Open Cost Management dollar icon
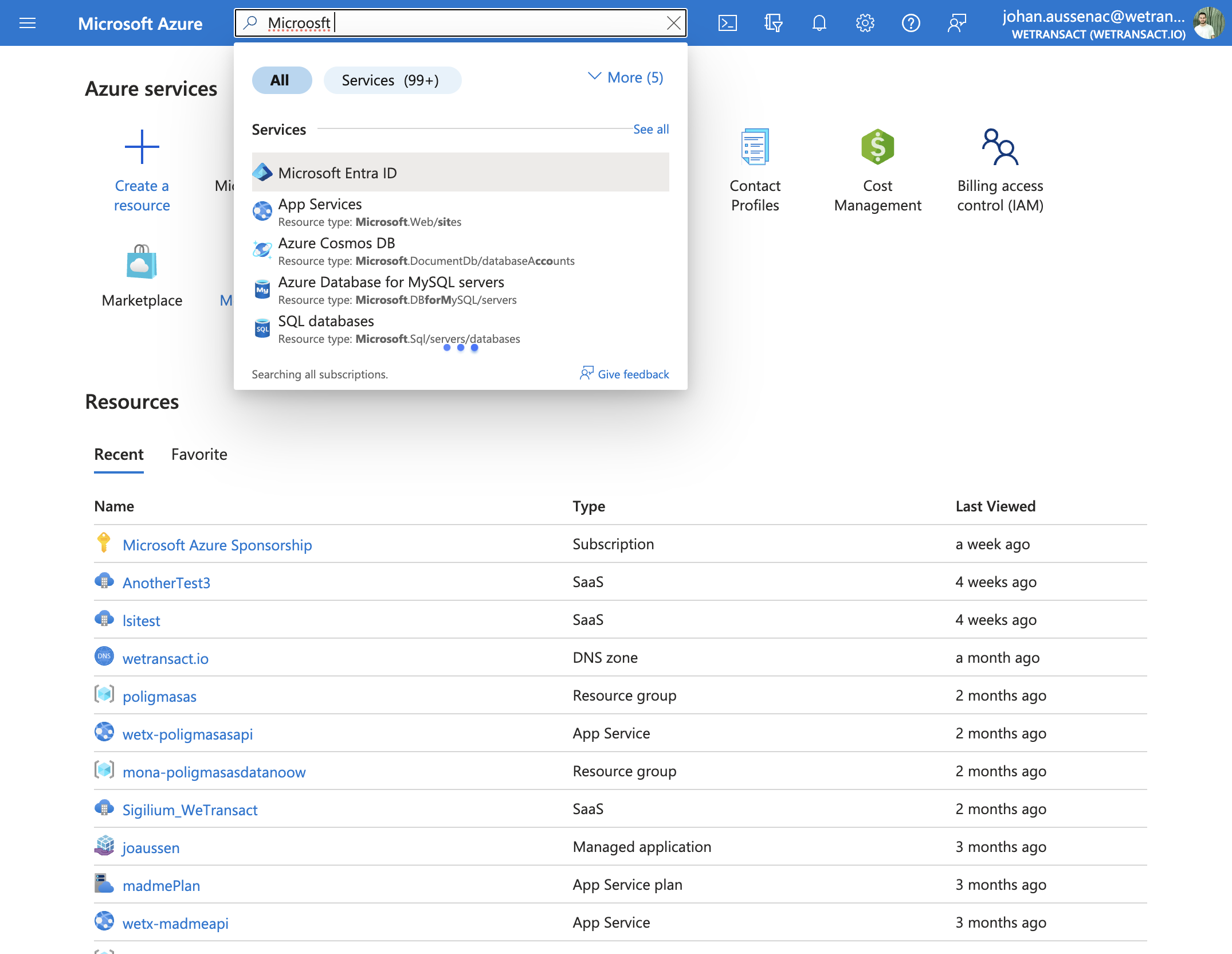This screenshot has height=954, width=1232. click(877, 147)
